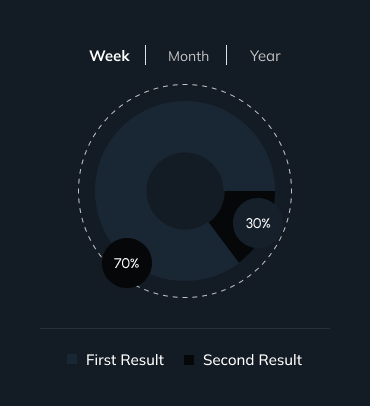
Task: Show yearly results in the chart
Action: point(265,56)
